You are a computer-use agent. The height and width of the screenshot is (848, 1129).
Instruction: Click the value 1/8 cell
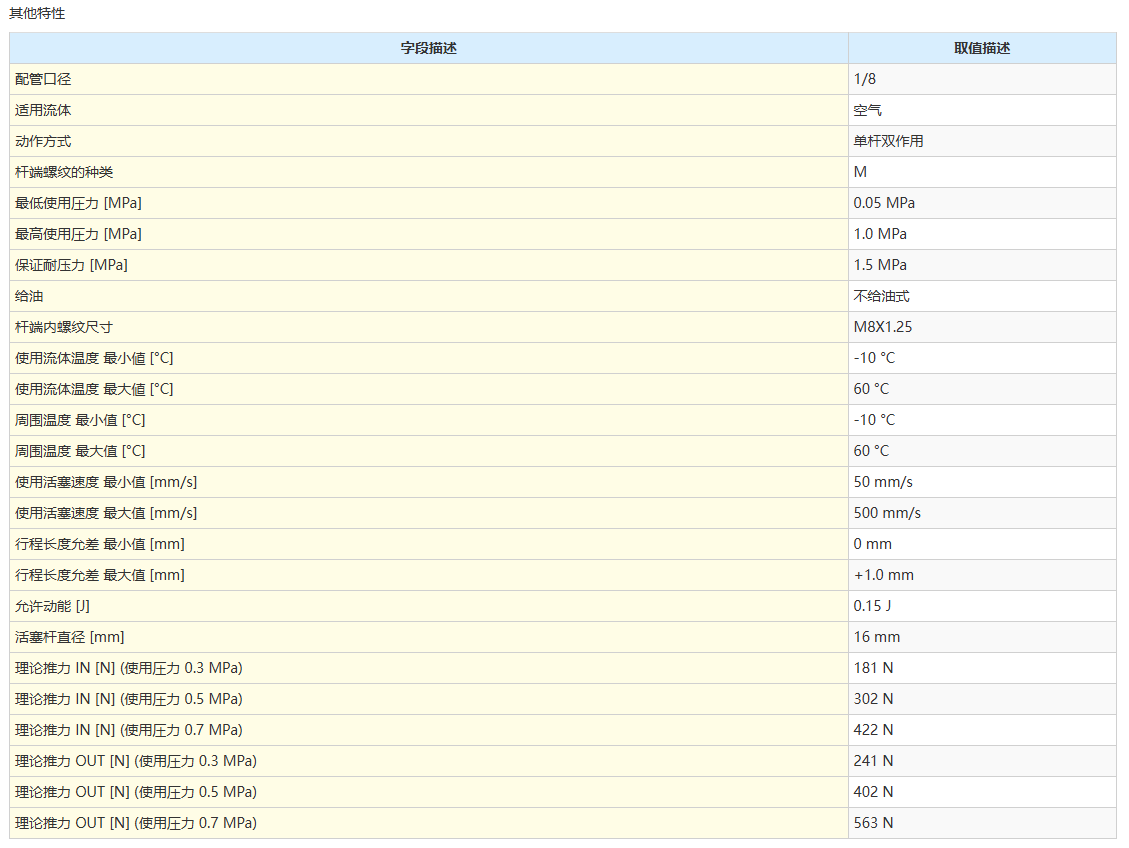click(865, 79)
